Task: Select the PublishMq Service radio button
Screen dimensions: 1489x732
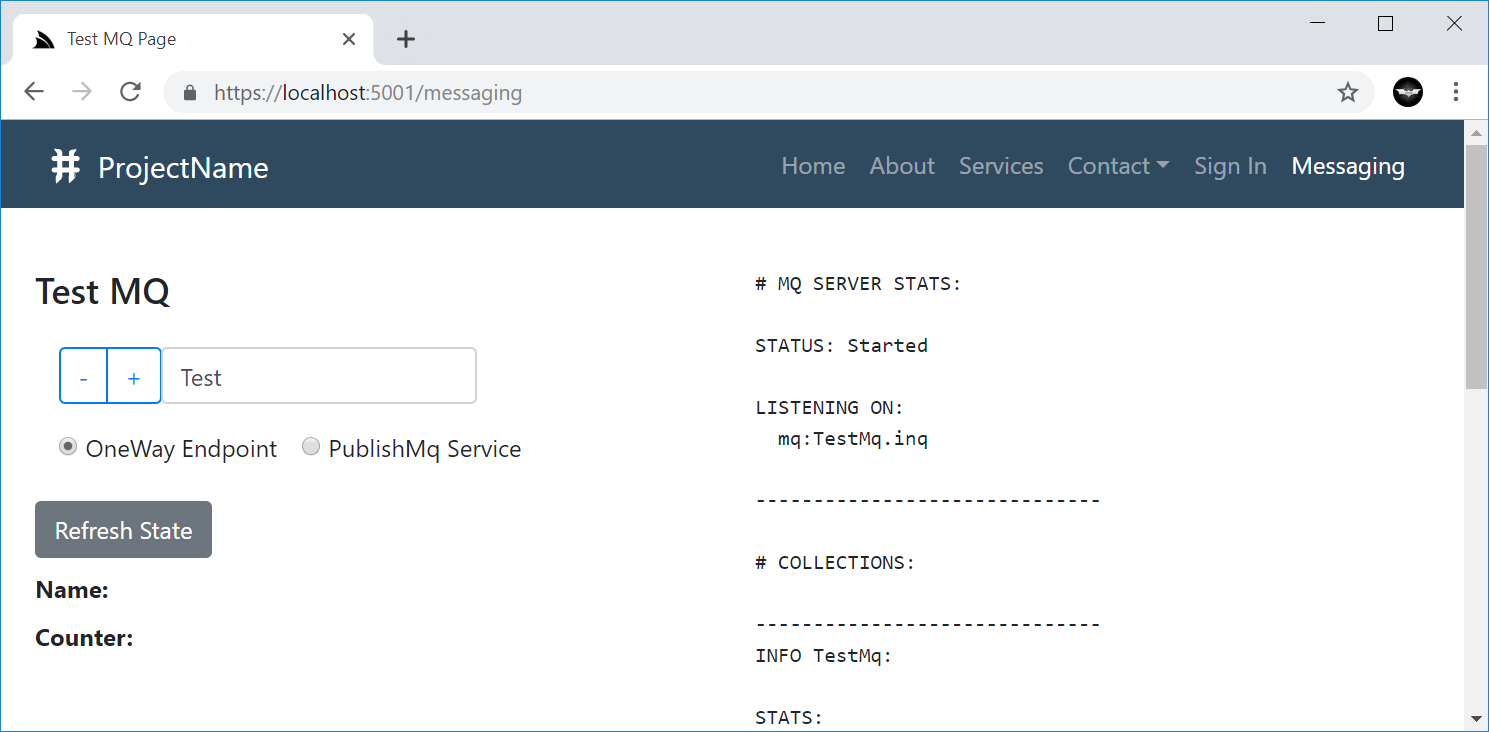Action: tap(311, 447)
